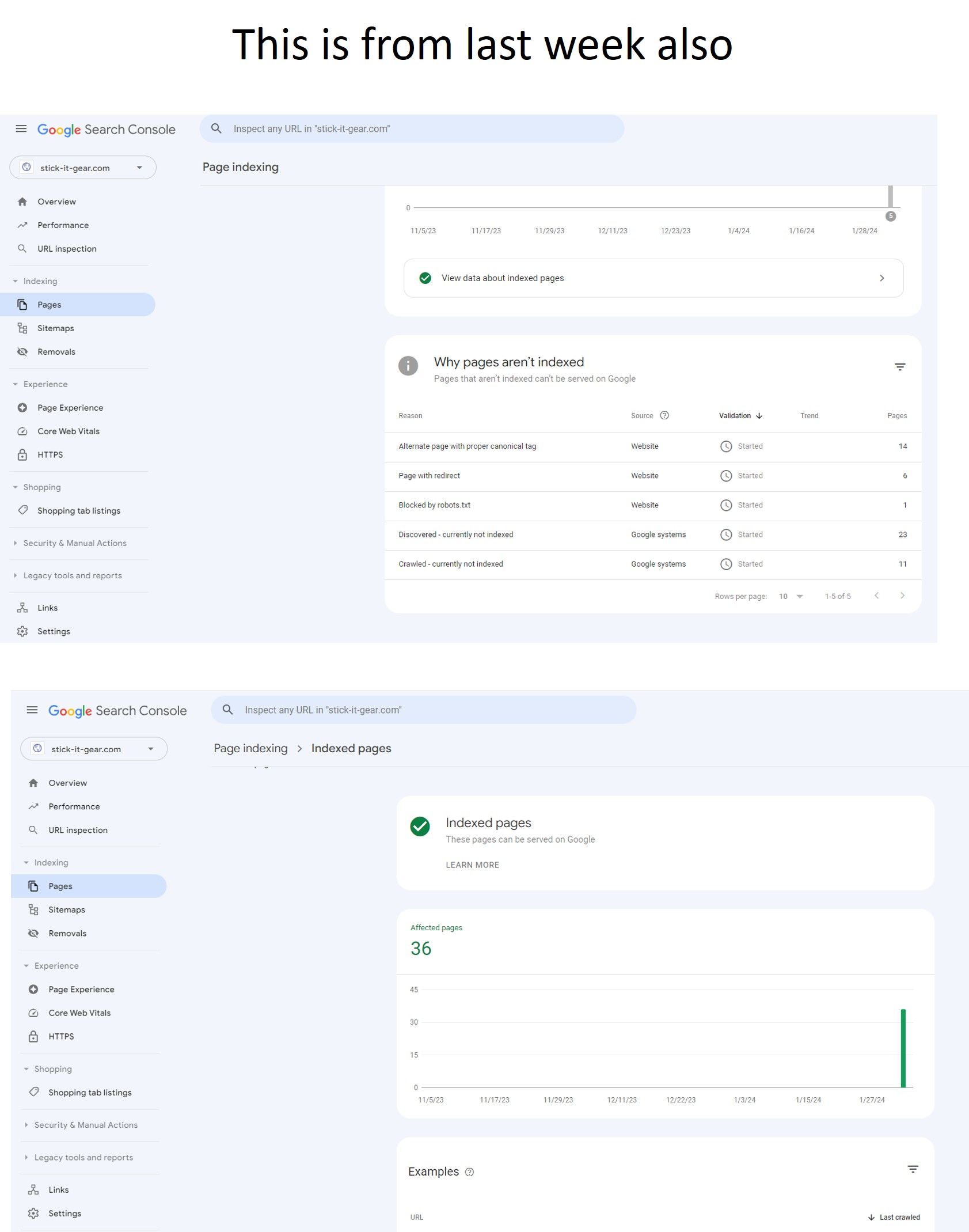Click Page indexing breadcrumb before Indexed pages

pyautogui.click(x=250, y=748)
